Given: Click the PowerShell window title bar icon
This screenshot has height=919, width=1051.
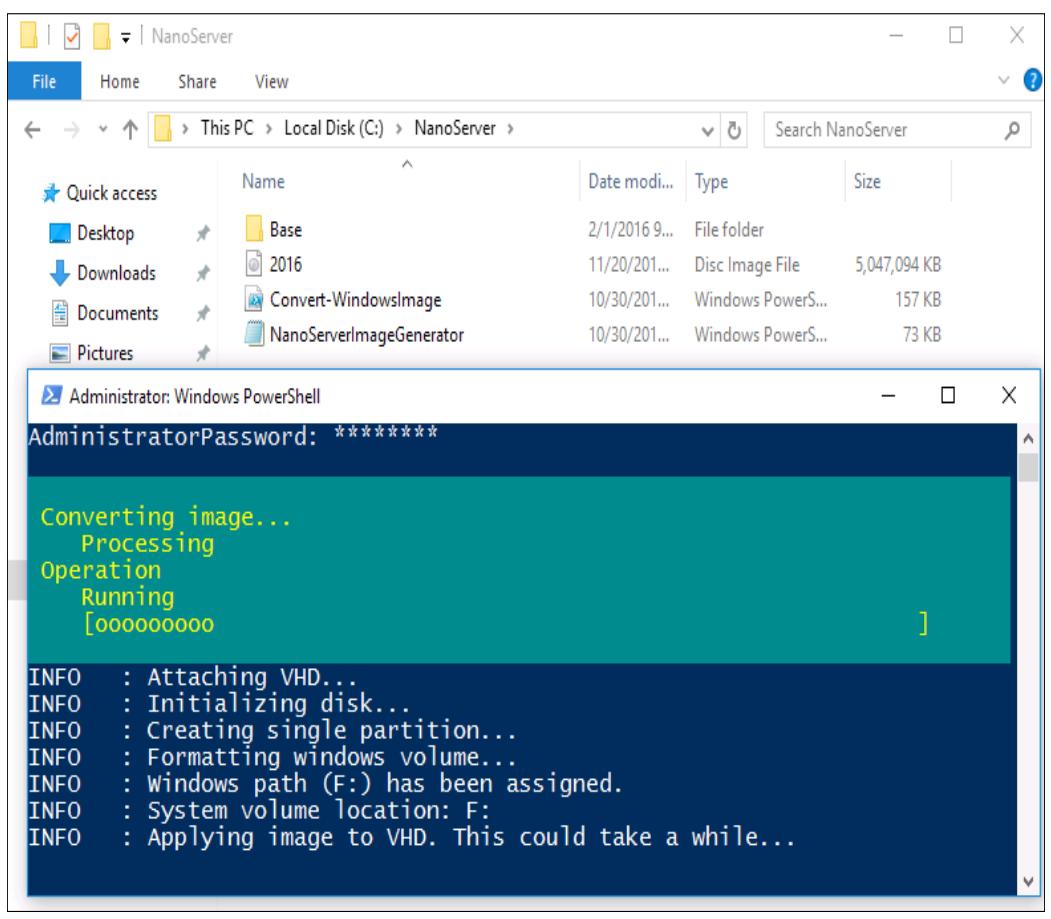Looking at the screenshot, I should [x=52, y=395].
